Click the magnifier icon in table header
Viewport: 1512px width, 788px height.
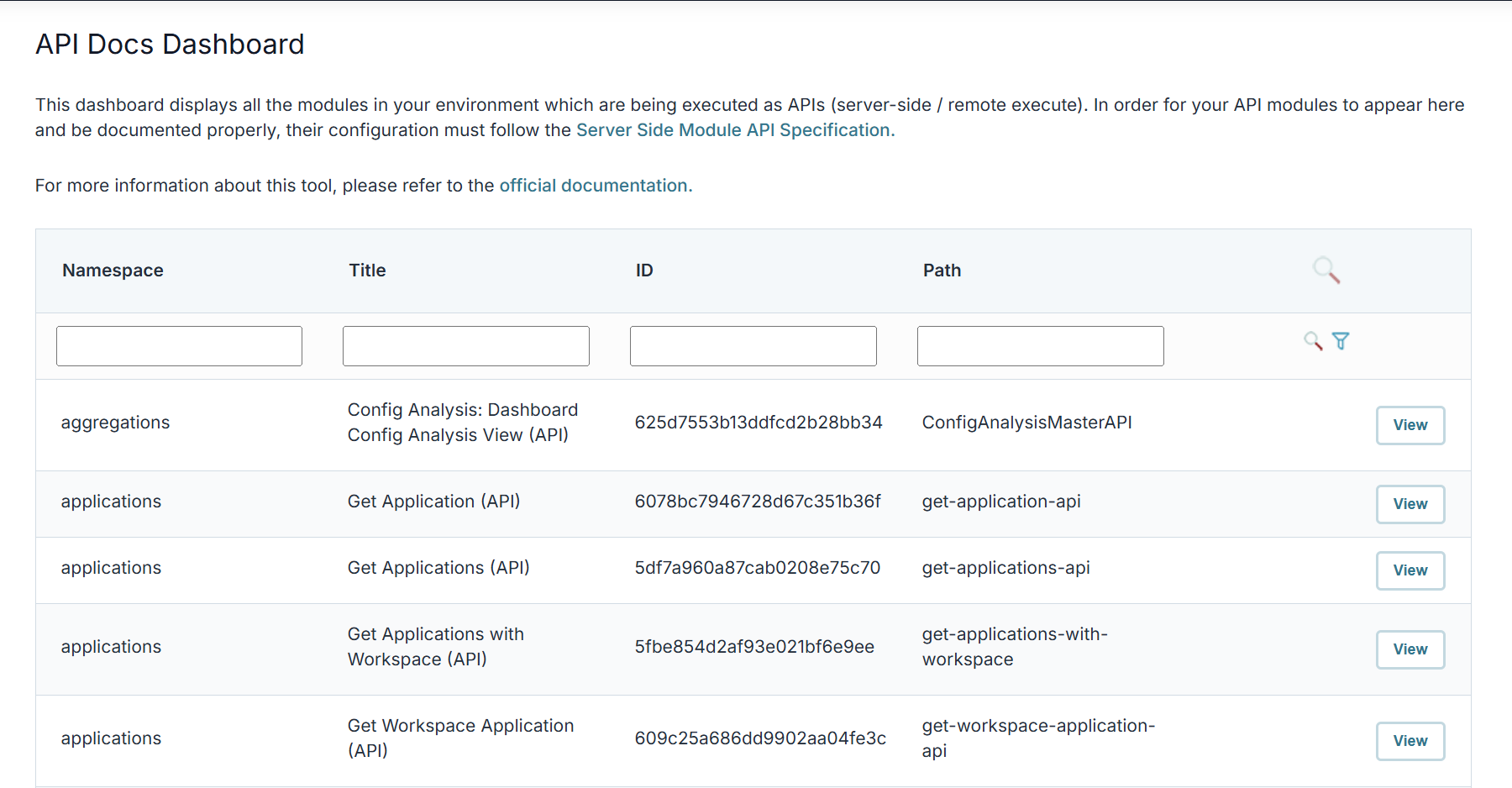1326,271
